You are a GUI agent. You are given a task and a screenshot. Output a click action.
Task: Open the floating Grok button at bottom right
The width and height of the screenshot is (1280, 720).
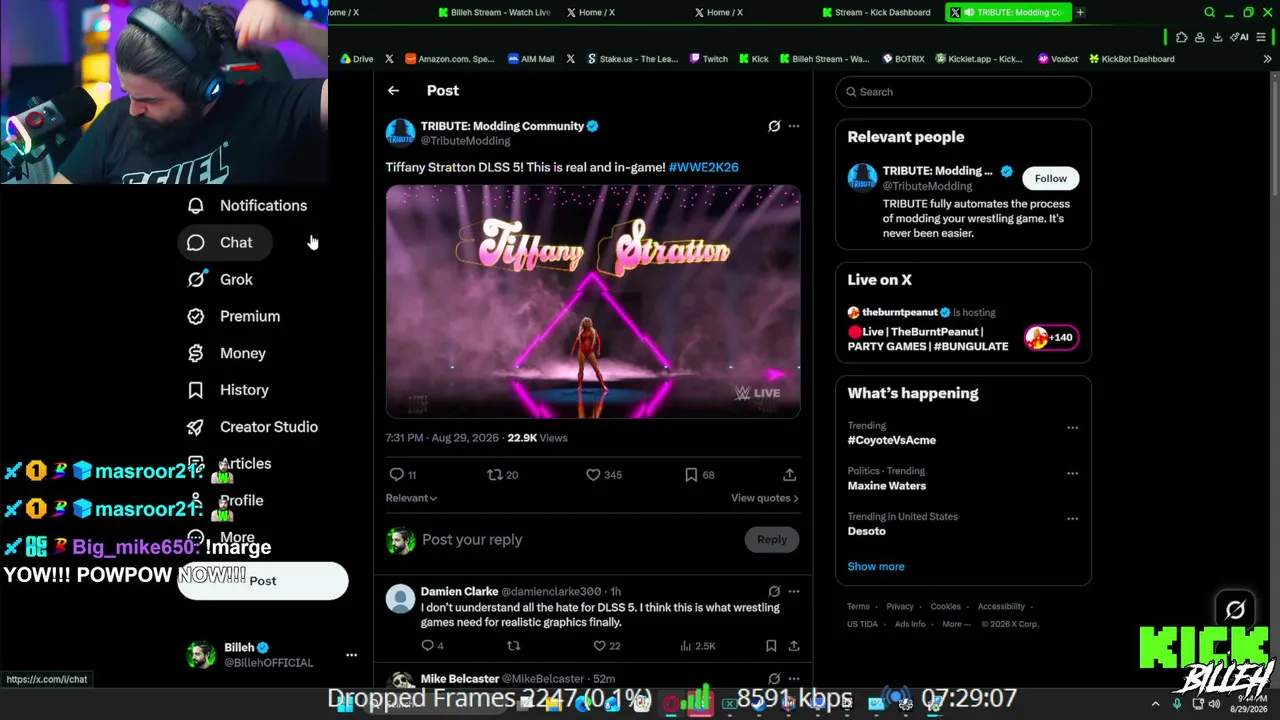click(1235, 610)
